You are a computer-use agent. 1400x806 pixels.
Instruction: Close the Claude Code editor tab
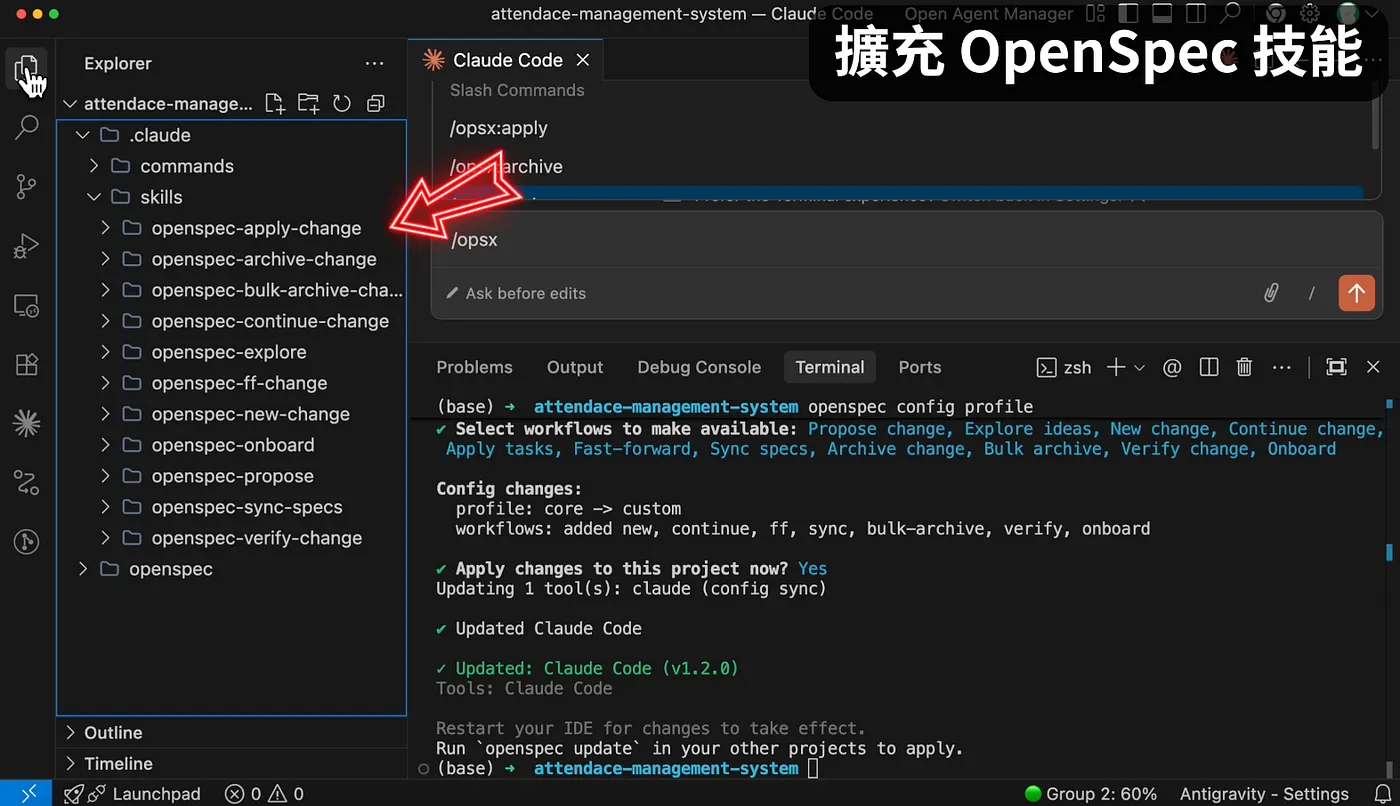[x=583, y=60]
